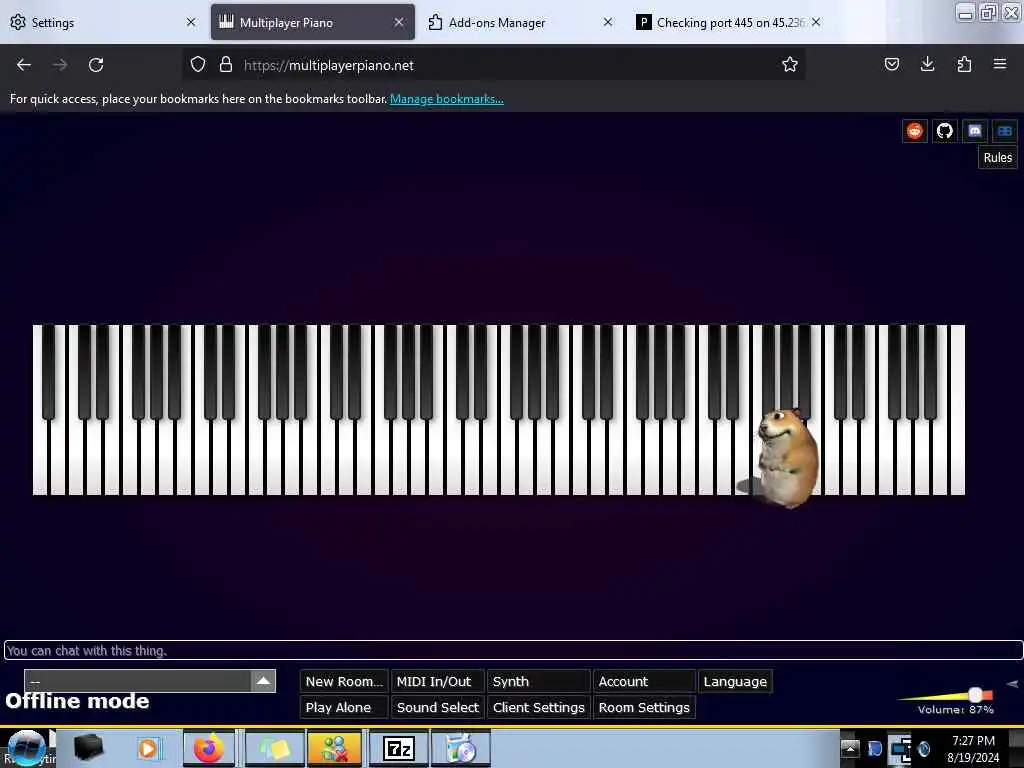Screen dimensions: 1024x768
Task: Open the Firefox extensions button
Action: pyautogui.click(x=964, y=64)
